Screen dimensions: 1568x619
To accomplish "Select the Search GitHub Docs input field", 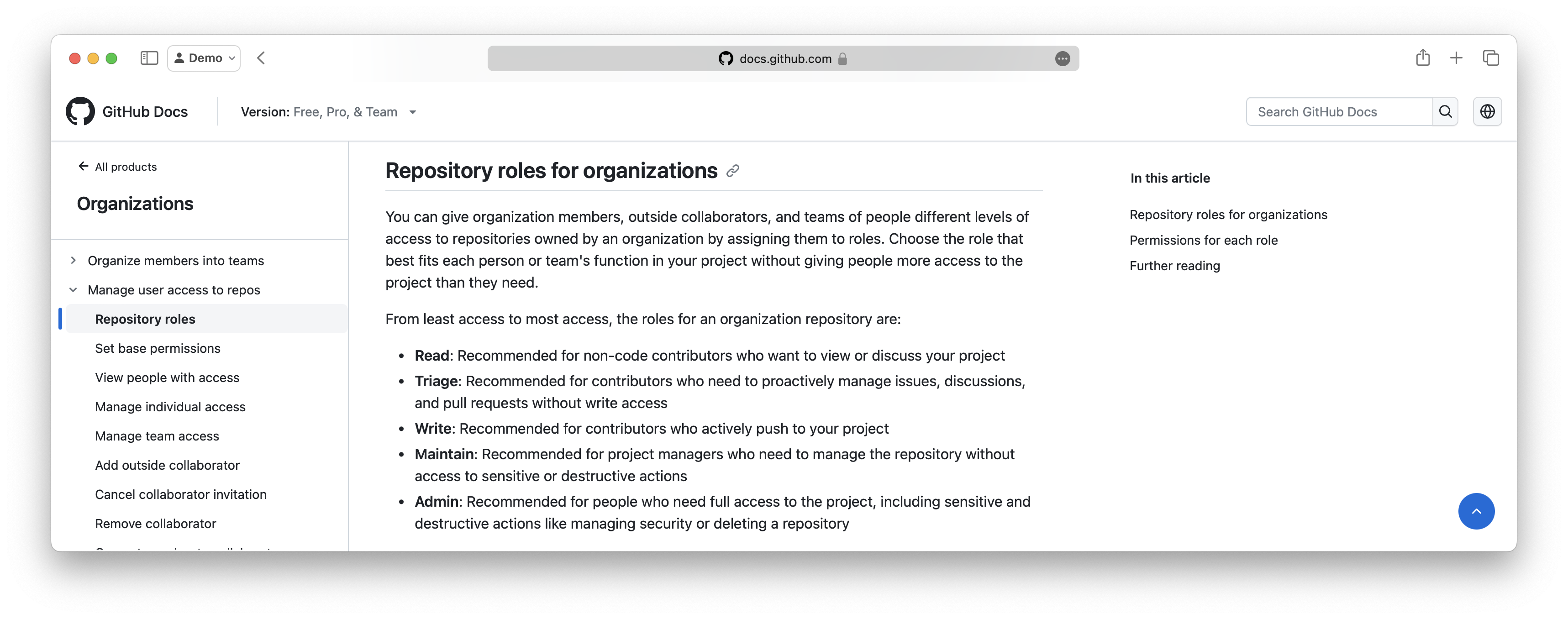I will point(1340,111).
